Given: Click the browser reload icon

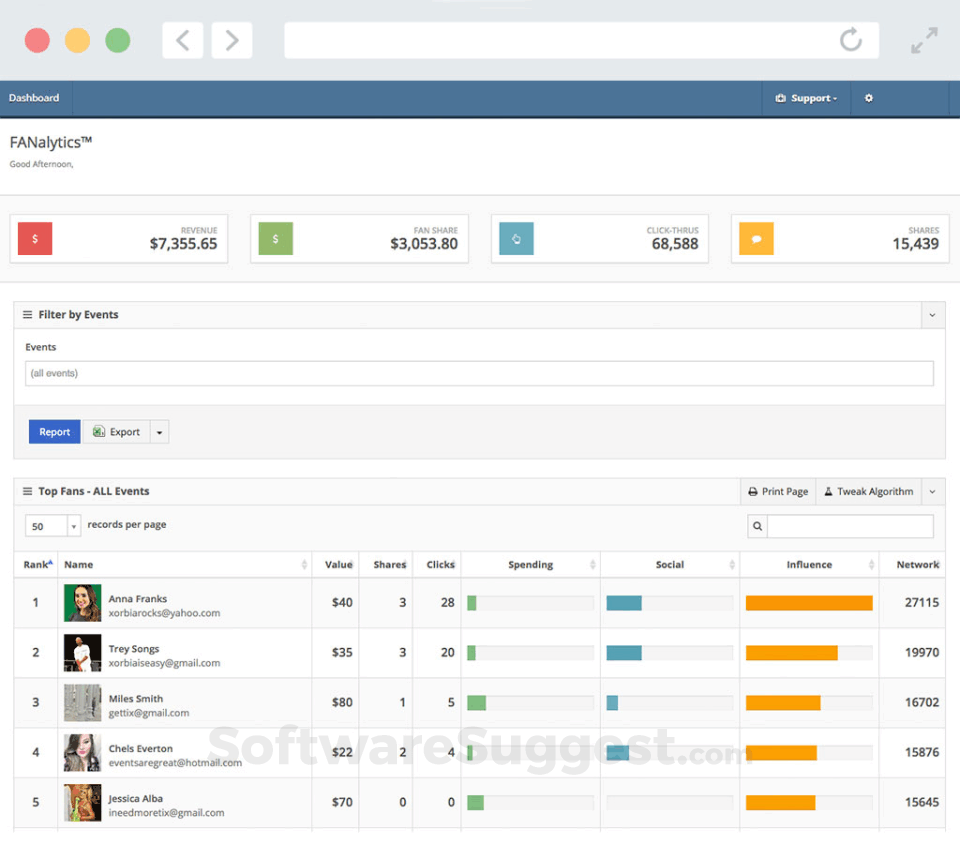Looking at the screenshot, I should pyautogui.click(x=850, y=40).
